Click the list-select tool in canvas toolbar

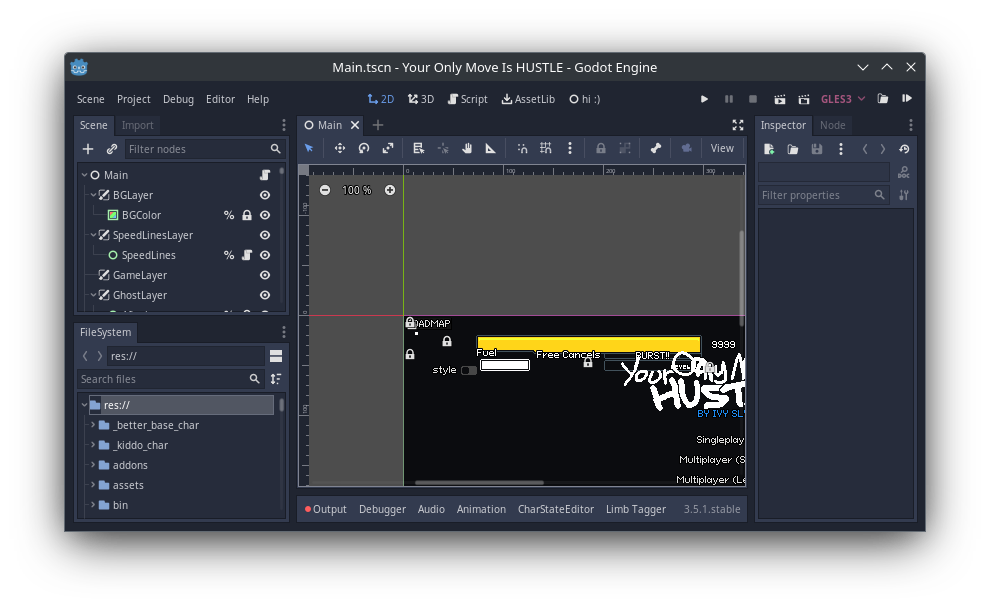click(x=418, y=148)
